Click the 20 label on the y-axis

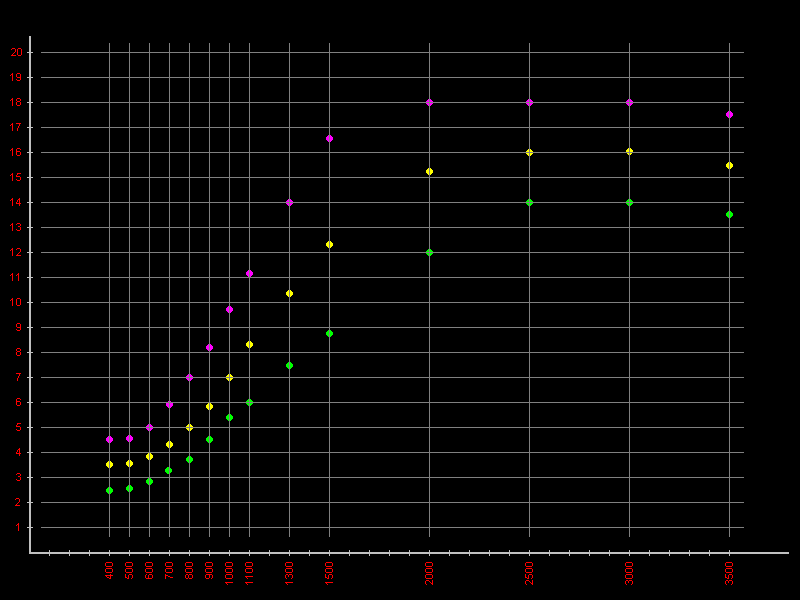click(x=17, y=52)
